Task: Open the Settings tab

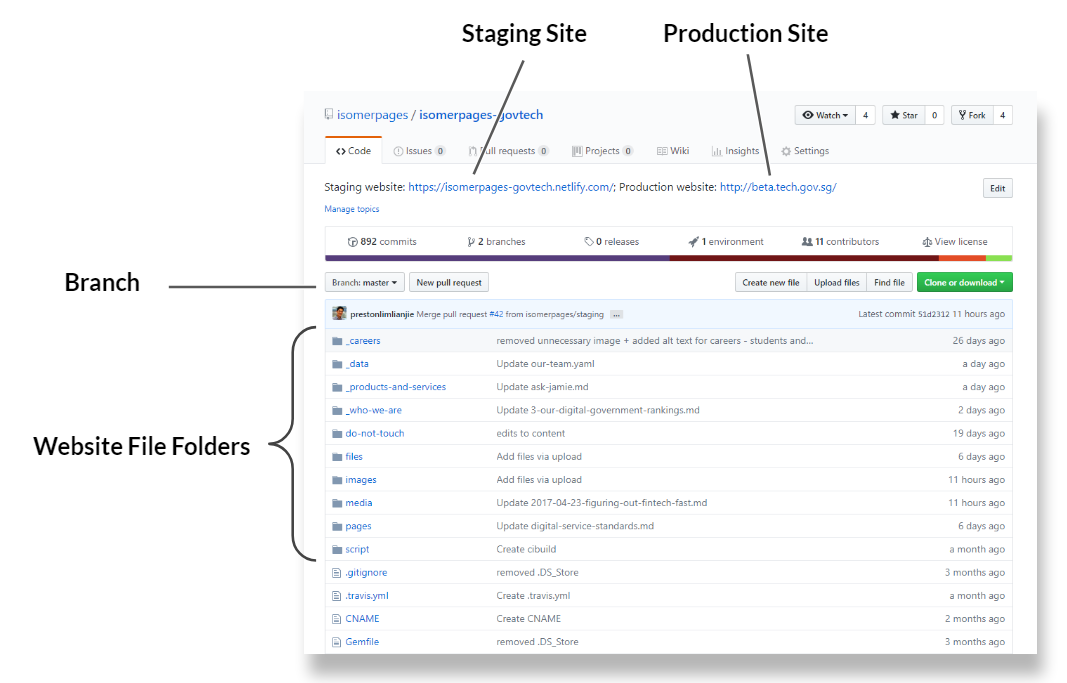Action: point(805,151)
